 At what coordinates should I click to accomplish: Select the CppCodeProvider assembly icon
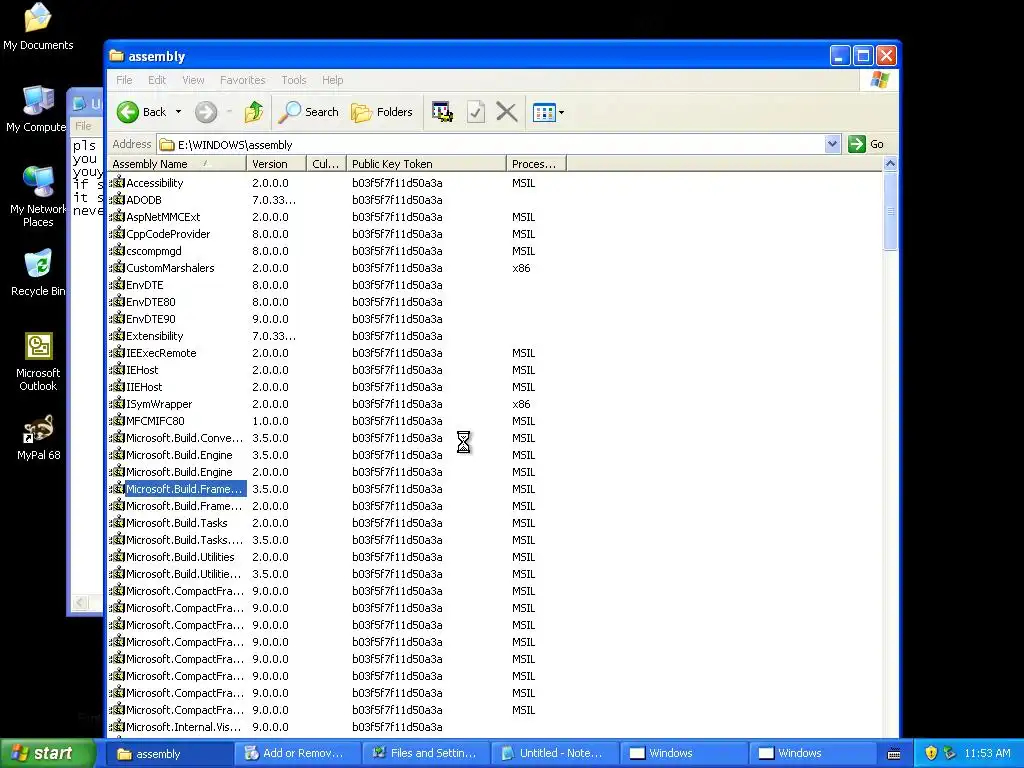tap(117, 233)
